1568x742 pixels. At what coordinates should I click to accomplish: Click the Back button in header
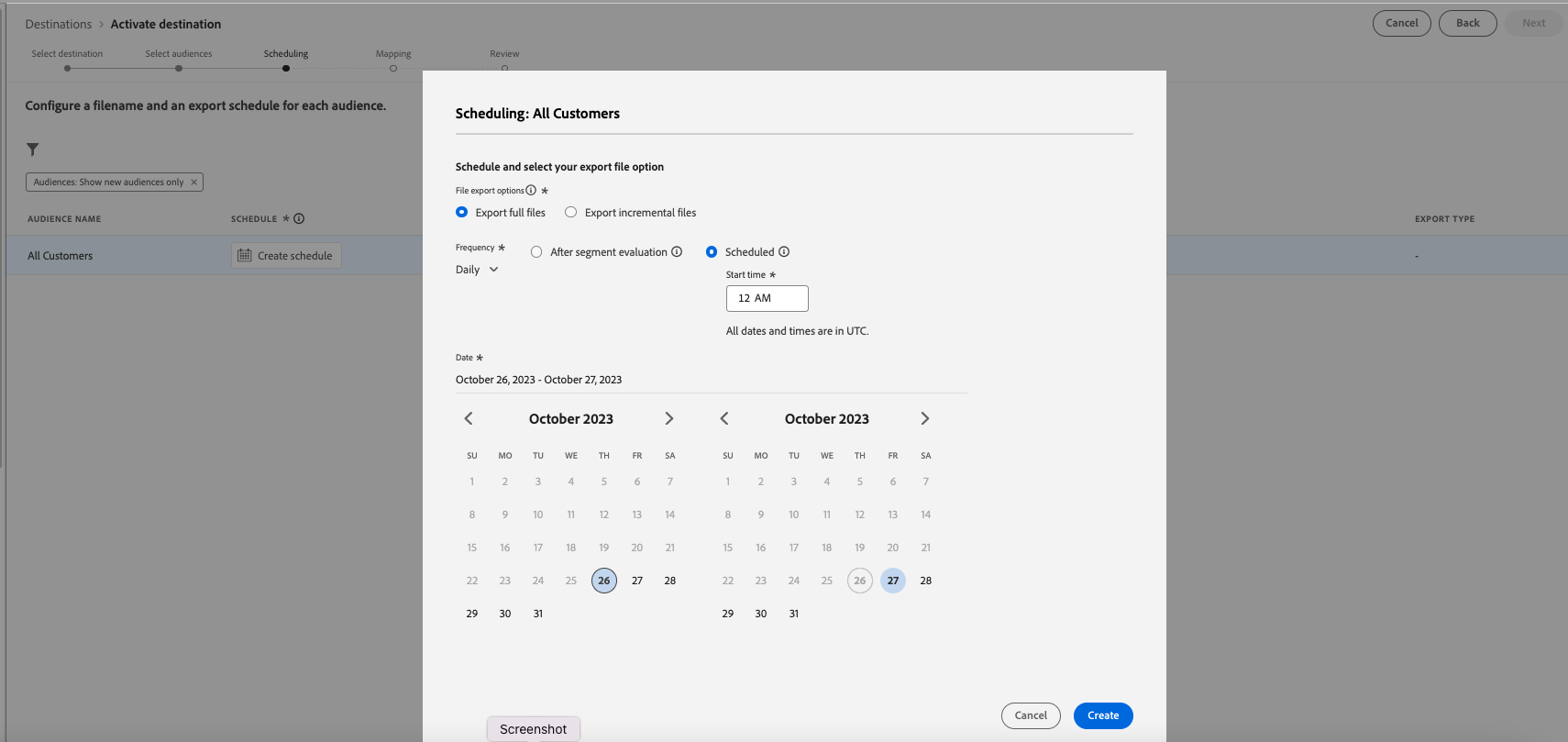[1468, 23]
